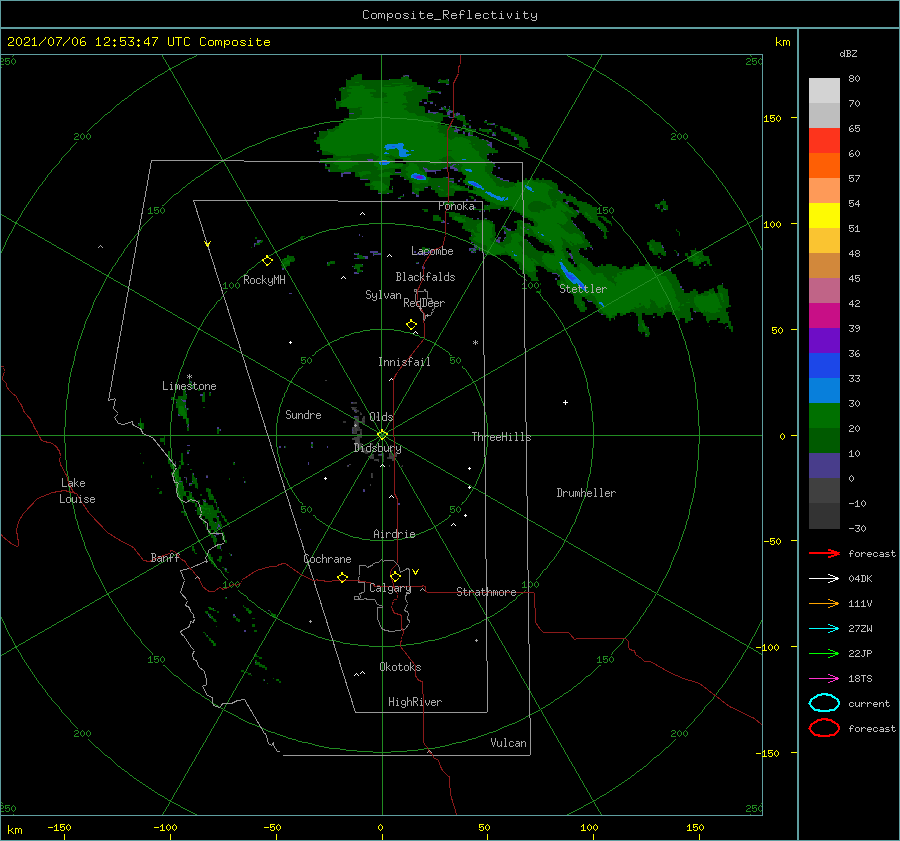The image size is (900, 841).
Task: Click the yellow diamond marker inside Calgary
Action: click(x=395, y=576)
